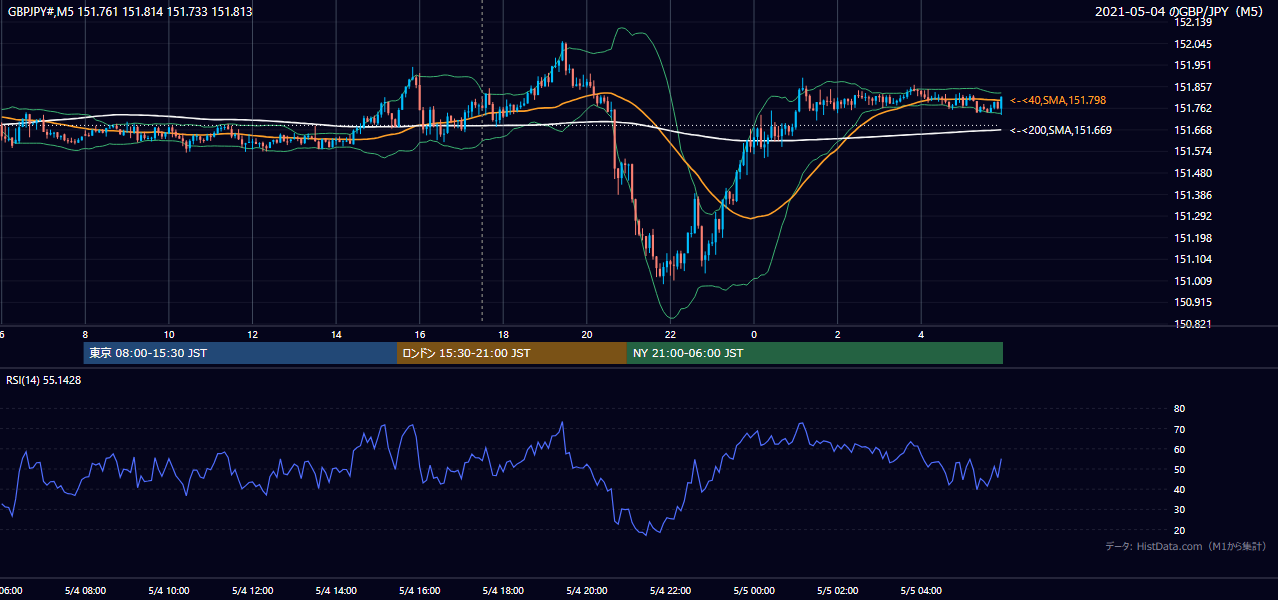Screen dimensions: 1278x600
Task: Click the ロンドン 15:30-21:00 JST session bar
Action: pos(512,353)
